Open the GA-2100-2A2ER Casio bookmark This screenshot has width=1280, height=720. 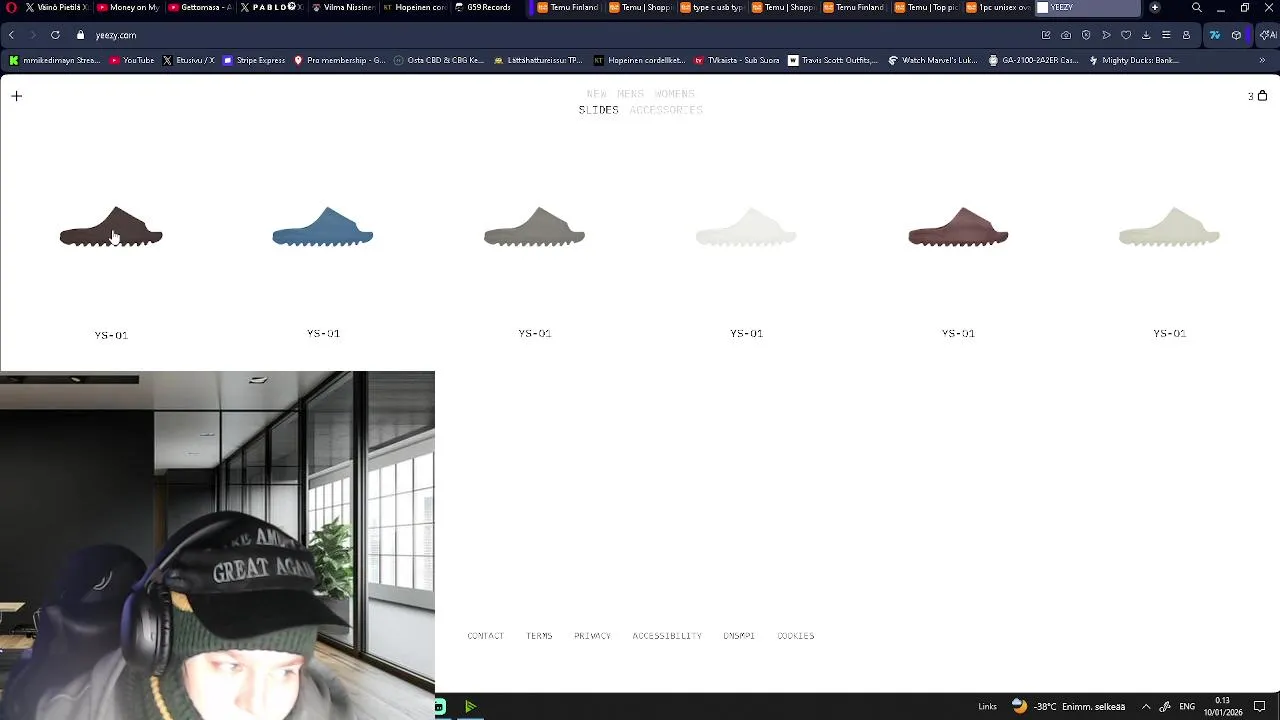[x=1033, y=60]
